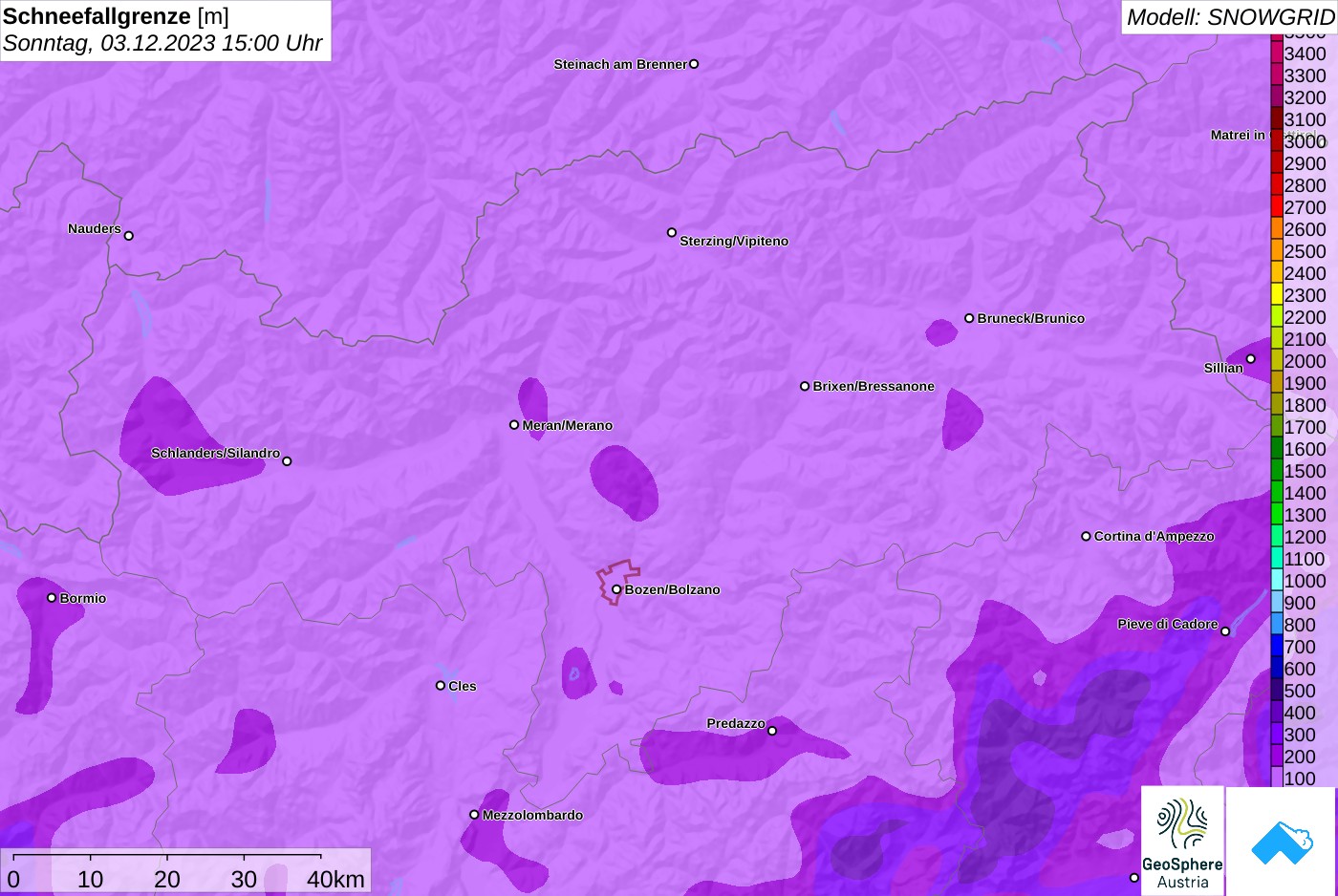Click the 10 label on scale bar
Viewport: 1338px width, 896px height.
91,880
